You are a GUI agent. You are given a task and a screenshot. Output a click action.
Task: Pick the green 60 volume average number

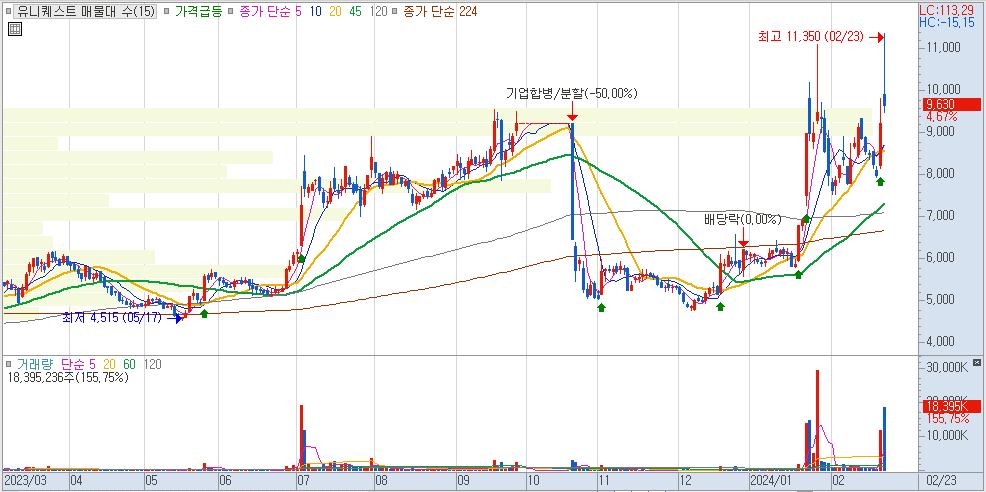pyautogui.click(x=129, y=364)
